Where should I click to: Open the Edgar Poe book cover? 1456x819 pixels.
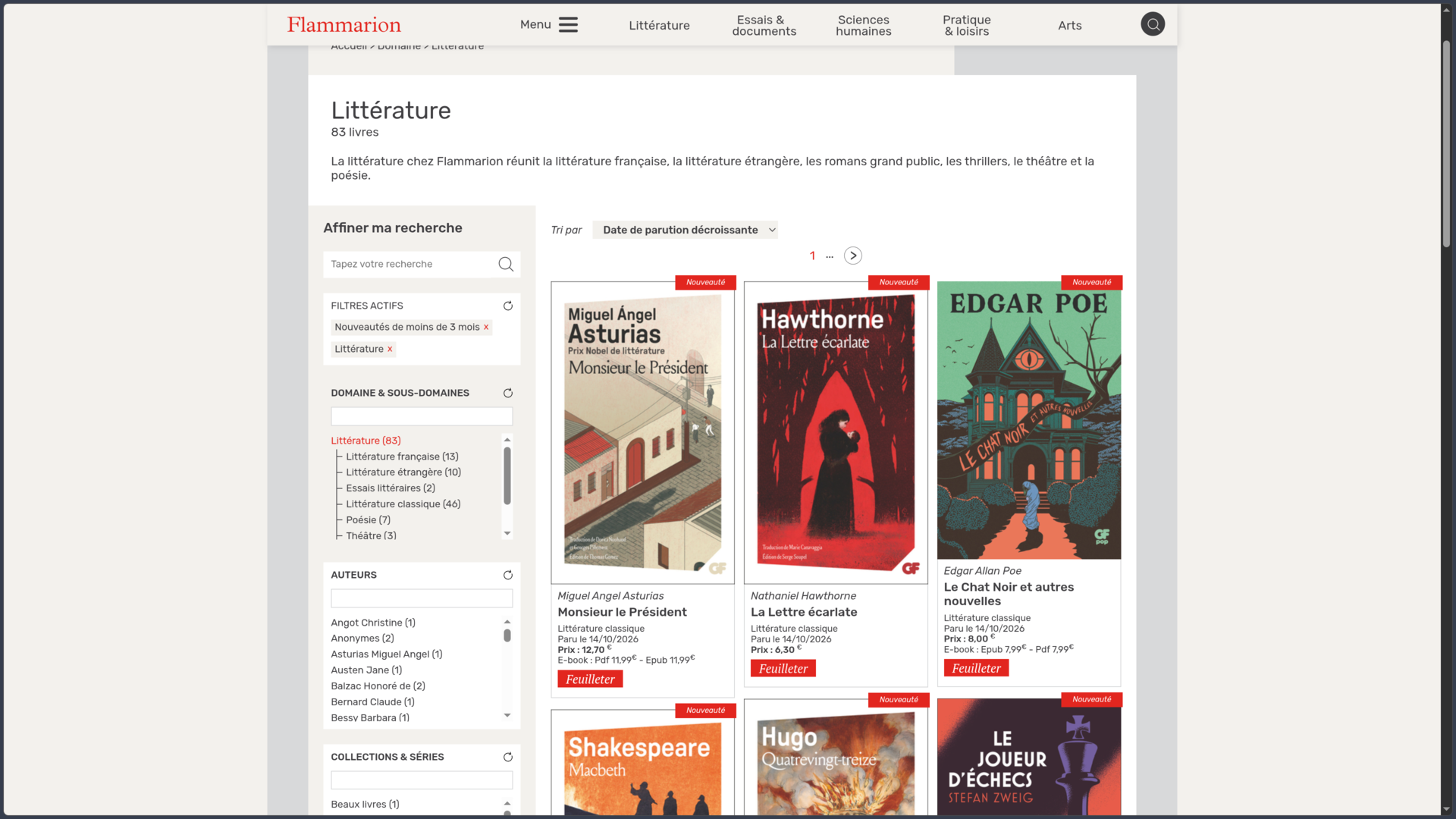point(1029,420)
